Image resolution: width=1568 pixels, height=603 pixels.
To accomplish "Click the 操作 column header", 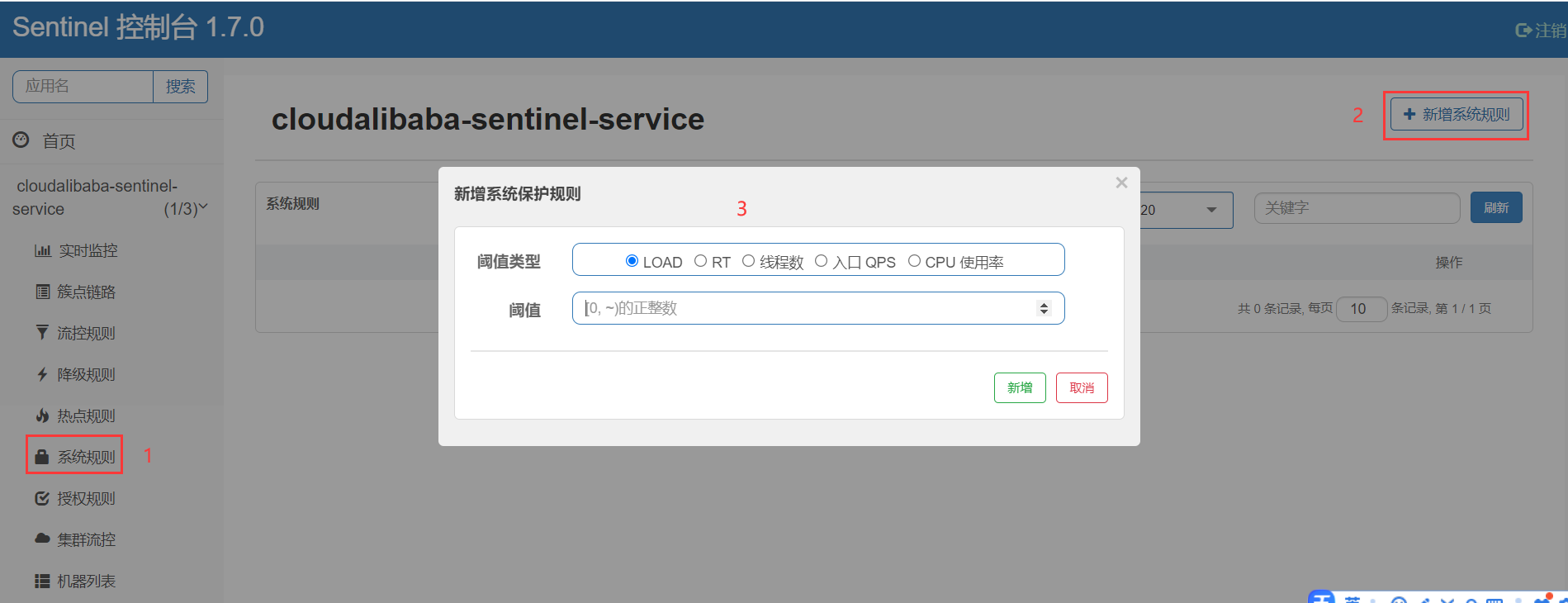I will point(1449,262).
